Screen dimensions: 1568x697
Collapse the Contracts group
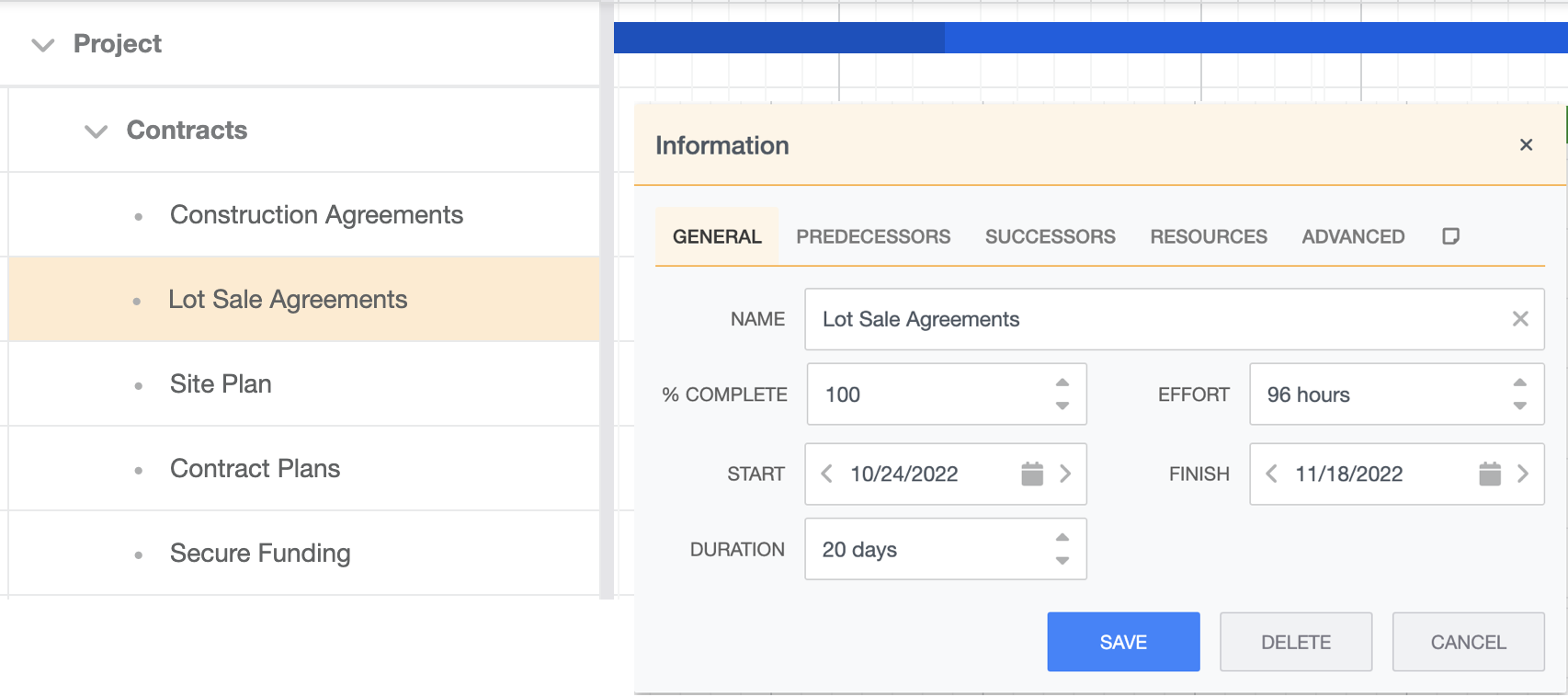96,131
